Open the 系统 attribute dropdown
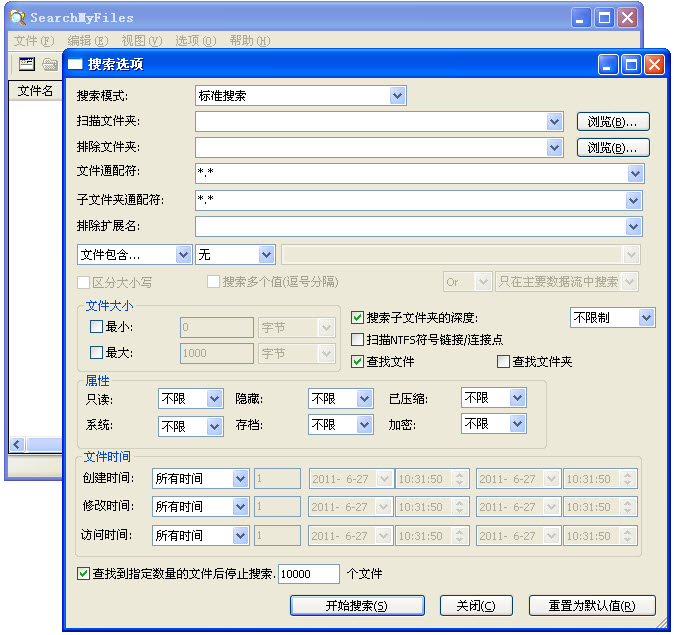 (214, 426)
